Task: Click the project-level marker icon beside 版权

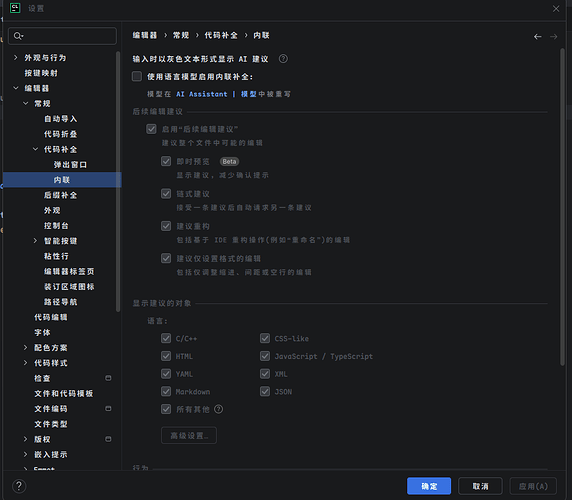Action: 108,439
